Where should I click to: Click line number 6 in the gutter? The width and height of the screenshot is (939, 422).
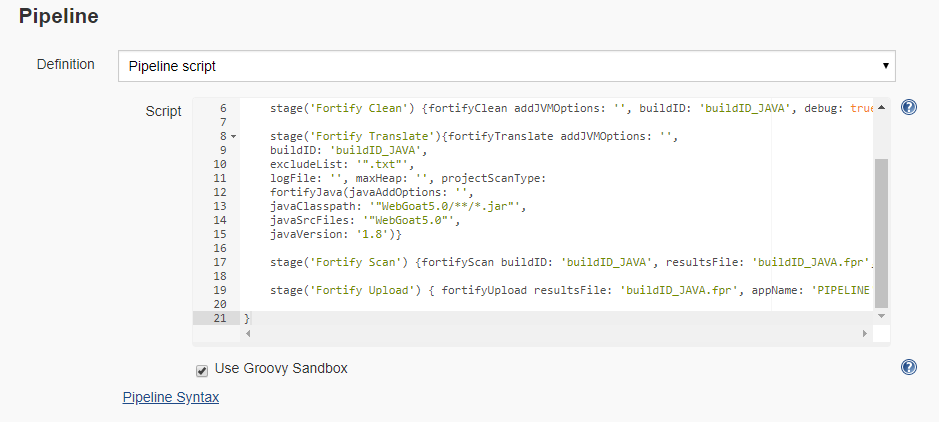pos(223,108)
